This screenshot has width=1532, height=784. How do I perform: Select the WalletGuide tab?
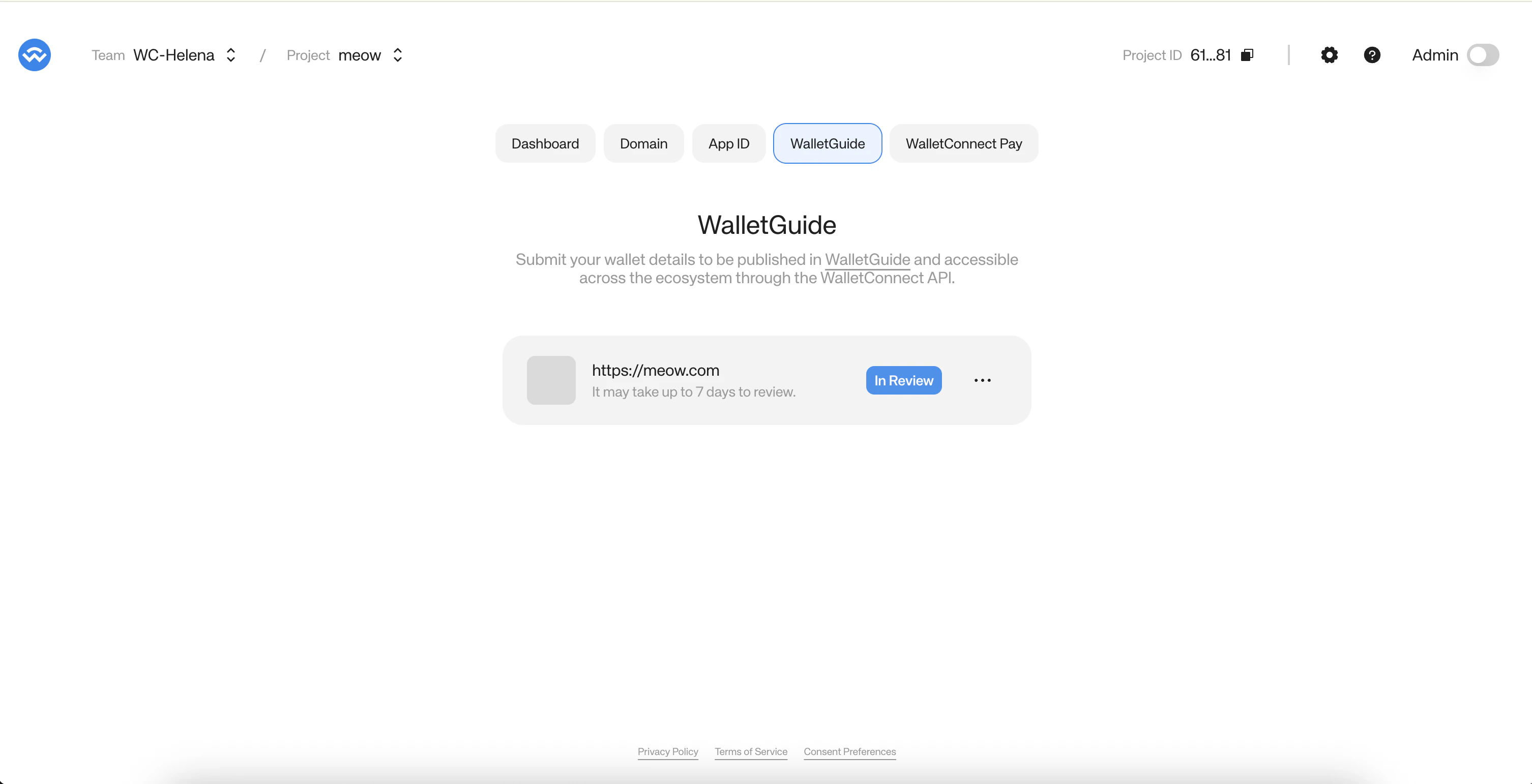tap(827, 143)
